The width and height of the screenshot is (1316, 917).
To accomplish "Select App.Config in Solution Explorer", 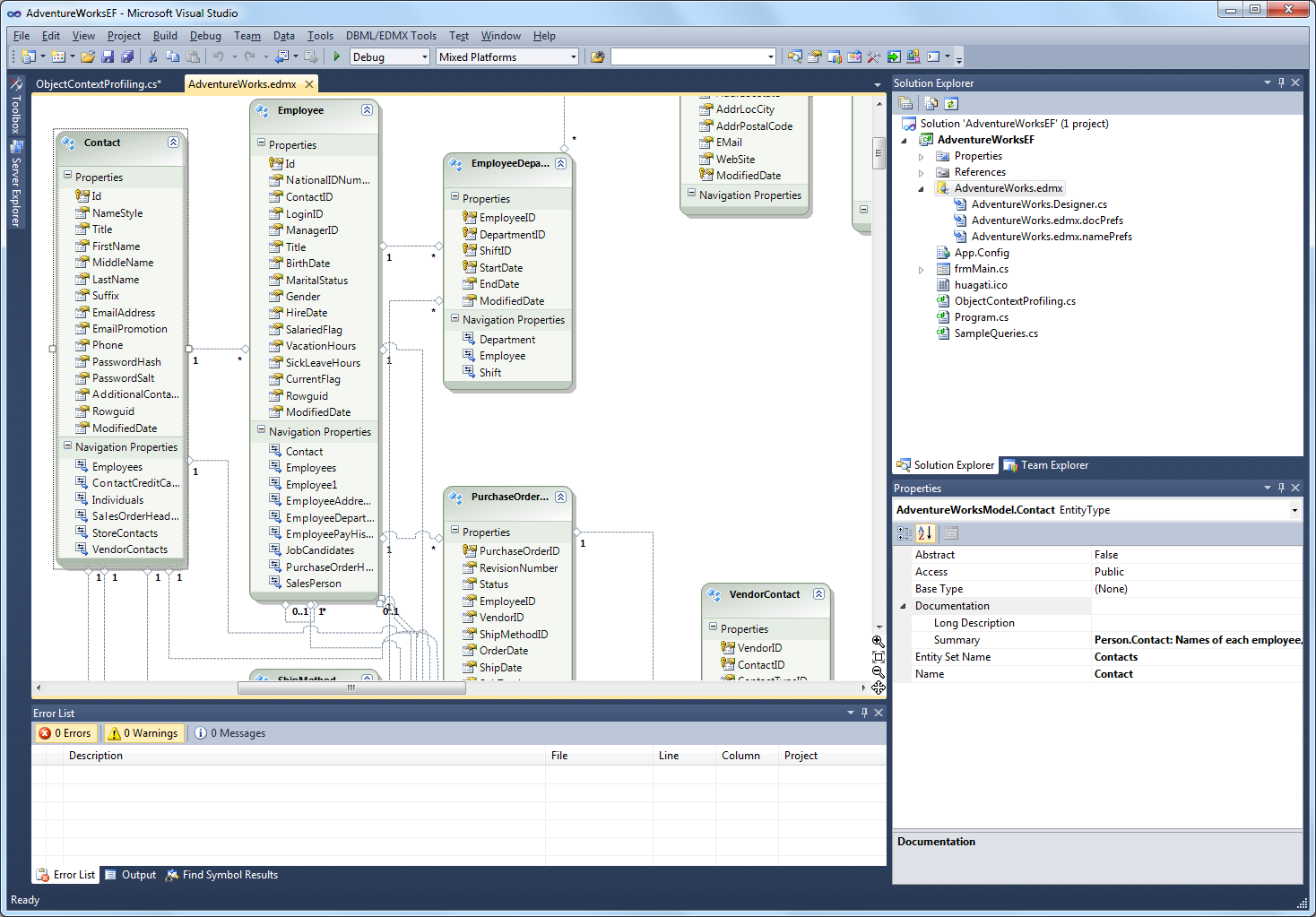I will point(982,253).
